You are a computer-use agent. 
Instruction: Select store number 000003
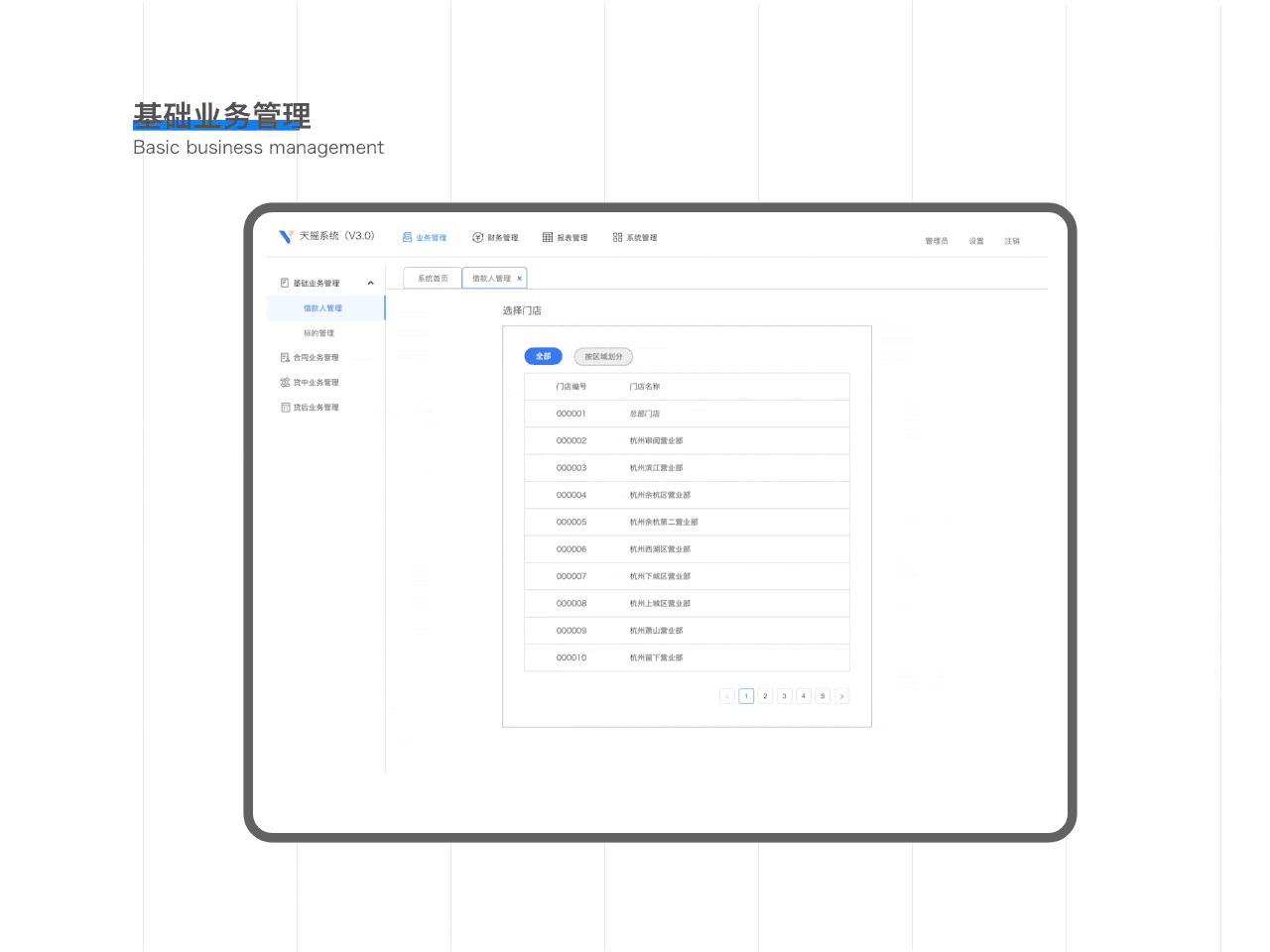pos(571,468)
